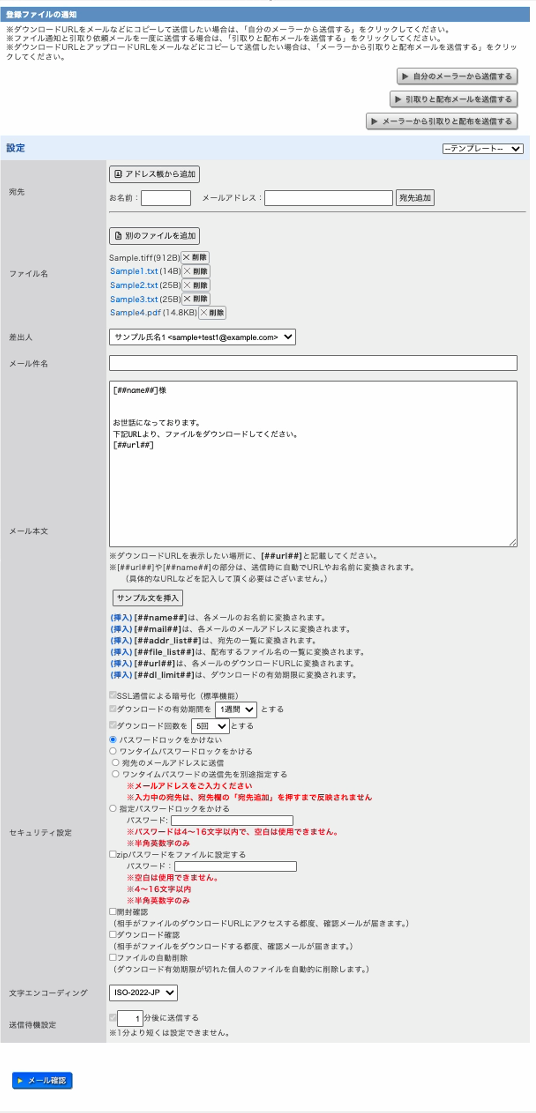Focus the send delay minutes field
Viewport: 536px width, 1113px height.
tap(130, 1018)
